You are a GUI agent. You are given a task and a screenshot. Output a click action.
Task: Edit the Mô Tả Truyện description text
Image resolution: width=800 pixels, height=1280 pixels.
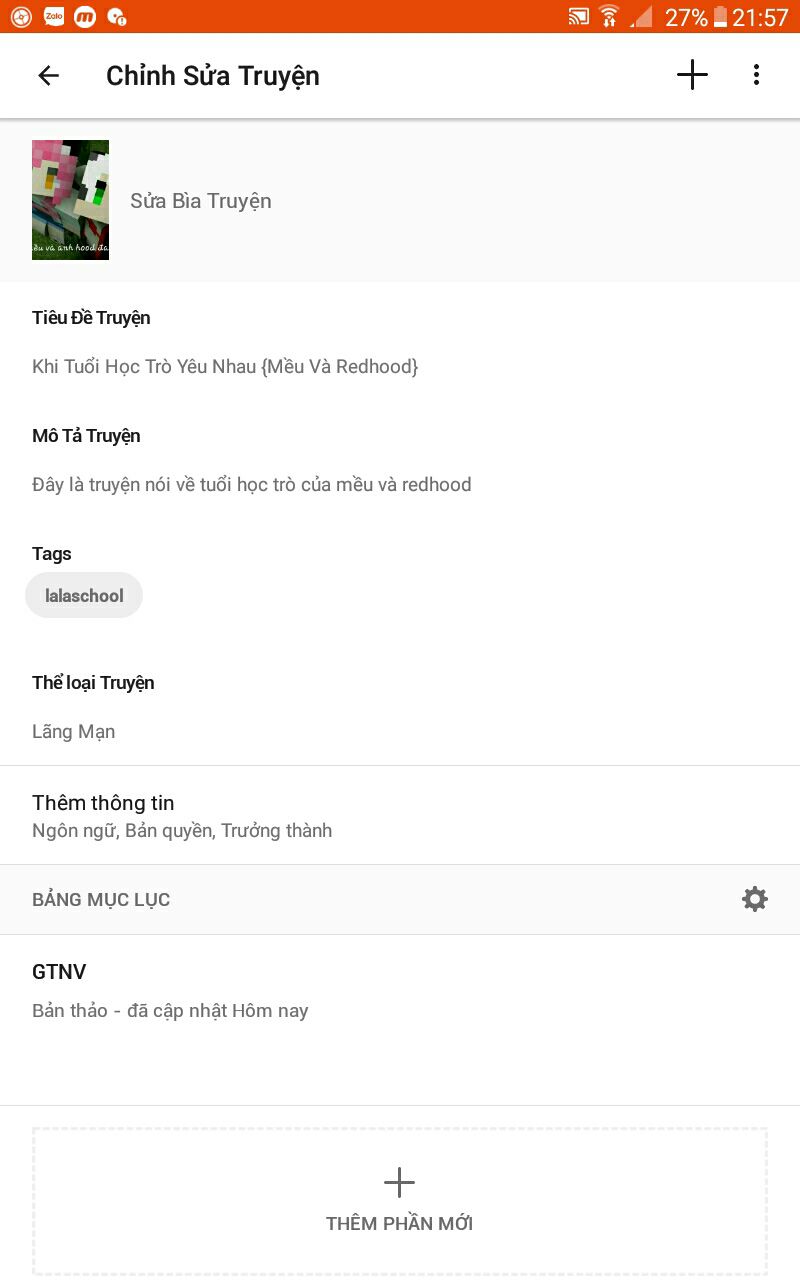tap(252, 485)
